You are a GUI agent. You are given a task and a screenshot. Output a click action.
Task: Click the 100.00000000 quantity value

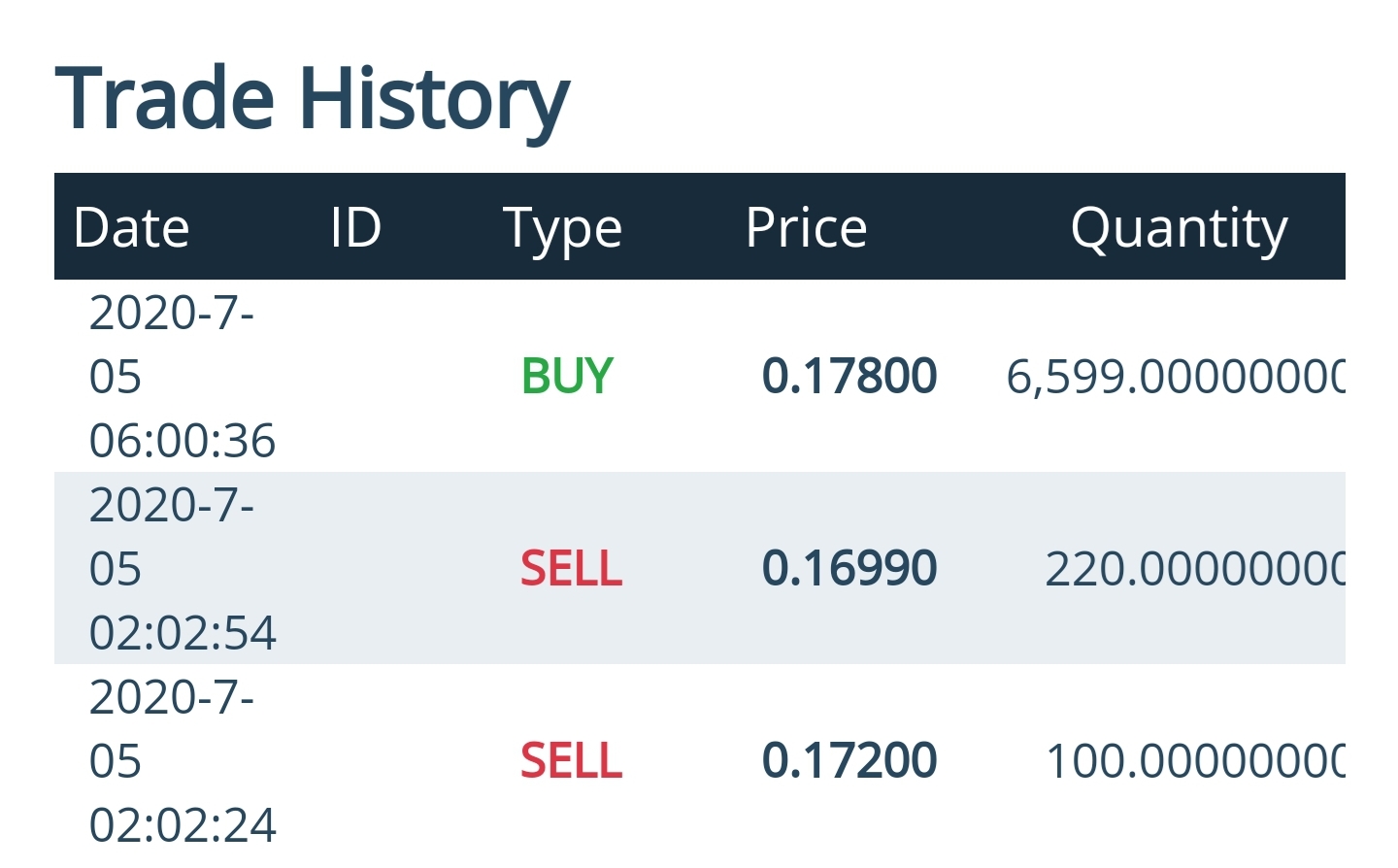(x=1194, y=761)
